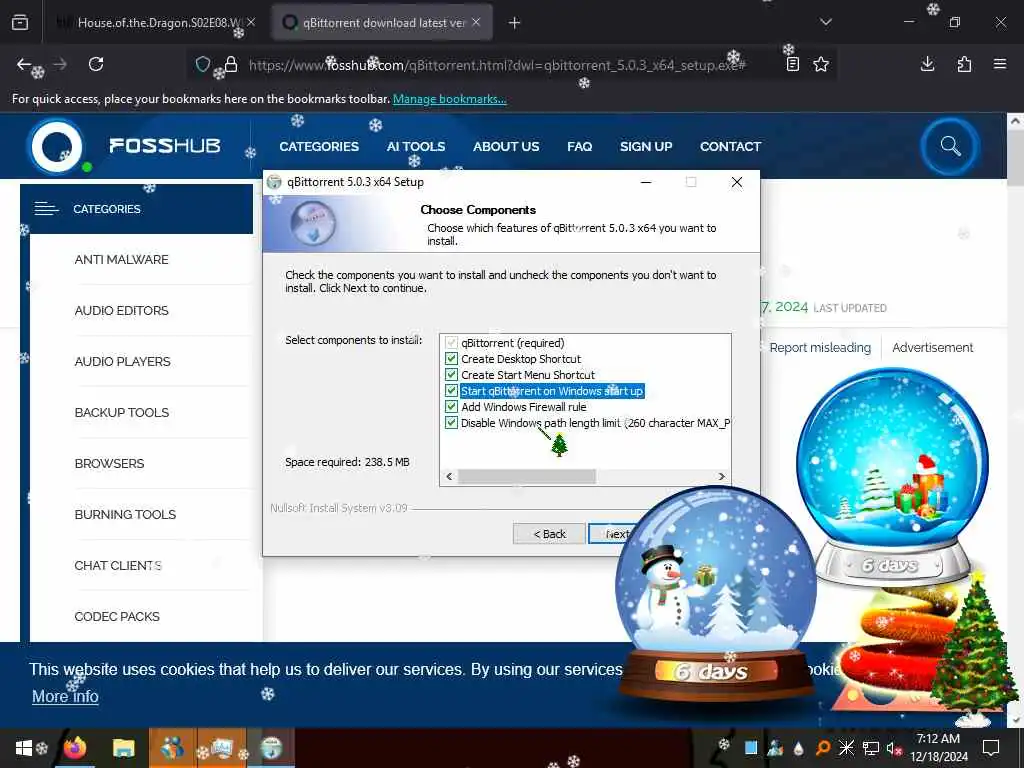Open BACKUP TOOLS category
1024x768 pixels.
click(x=121, y=412)
